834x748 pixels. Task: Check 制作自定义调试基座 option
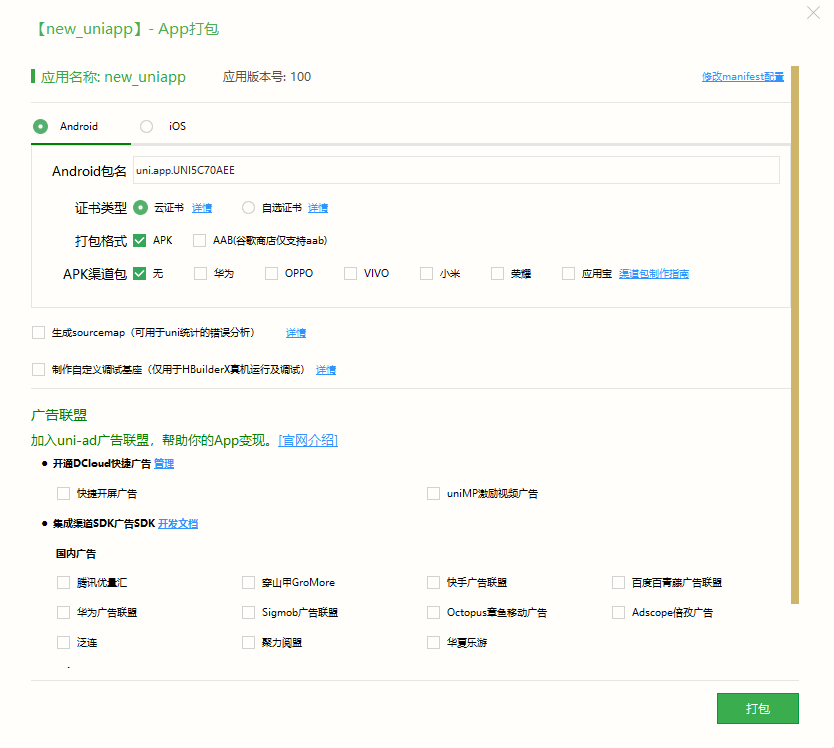coord(39,369)
